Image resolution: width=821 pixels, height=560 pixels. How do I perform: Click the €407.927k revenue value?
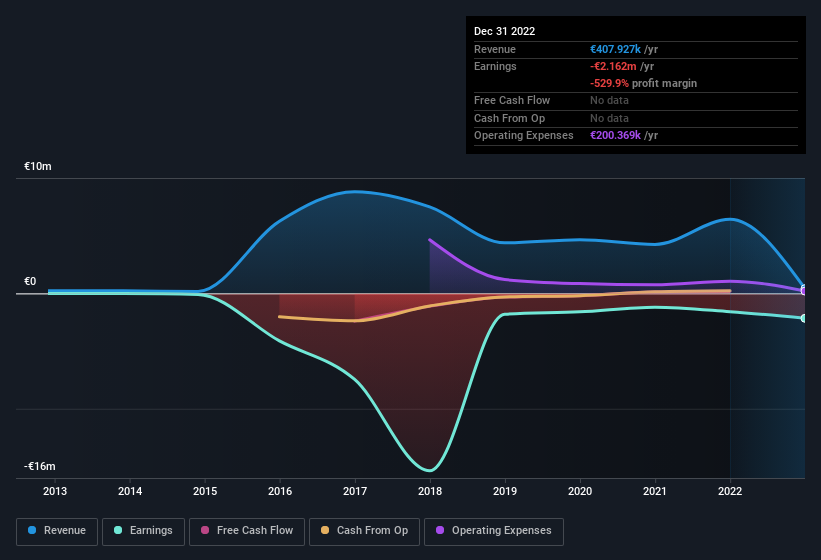615,49
